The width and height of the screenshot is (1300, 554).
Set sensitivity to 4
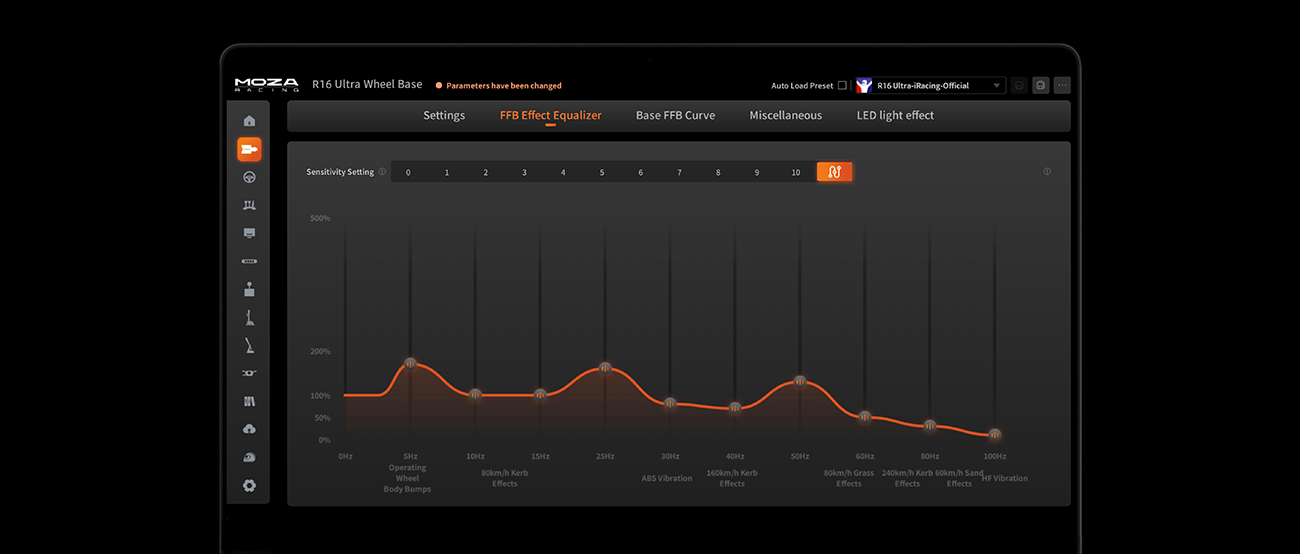click(563, 172)
